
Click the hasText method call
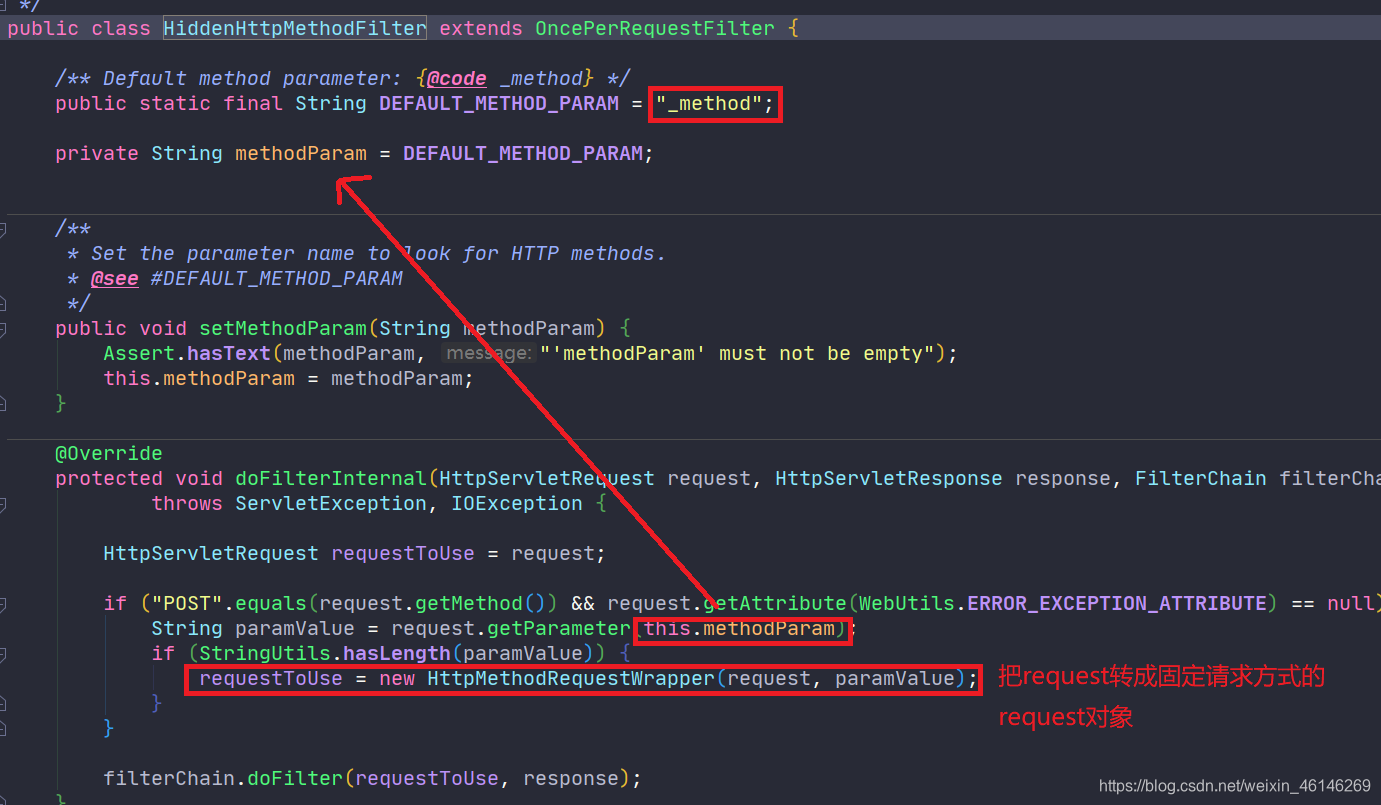coord(229,353)
